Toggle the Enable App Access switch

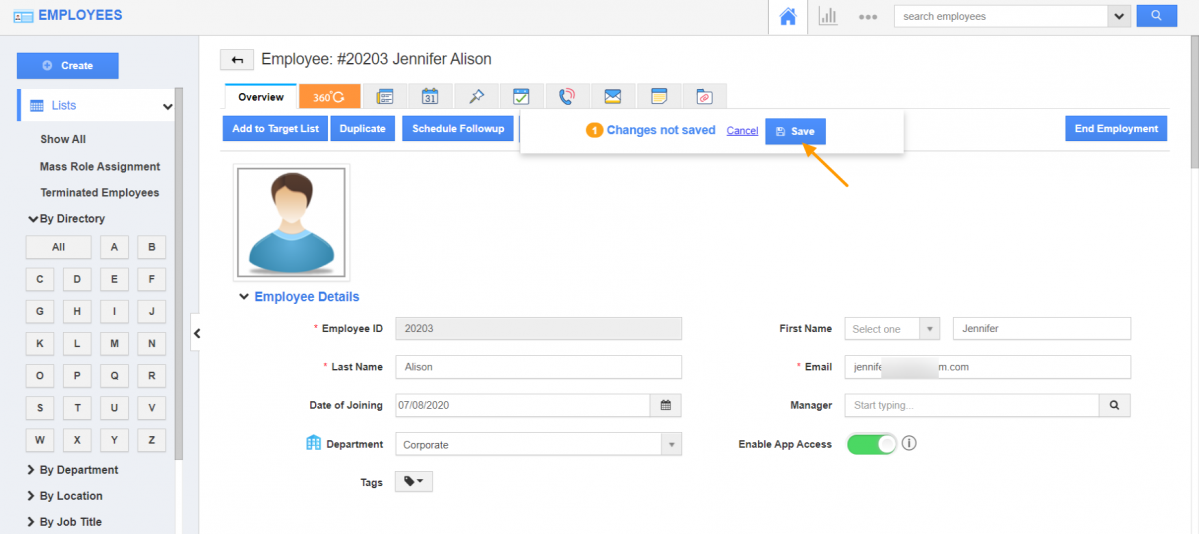click(871, 444)
